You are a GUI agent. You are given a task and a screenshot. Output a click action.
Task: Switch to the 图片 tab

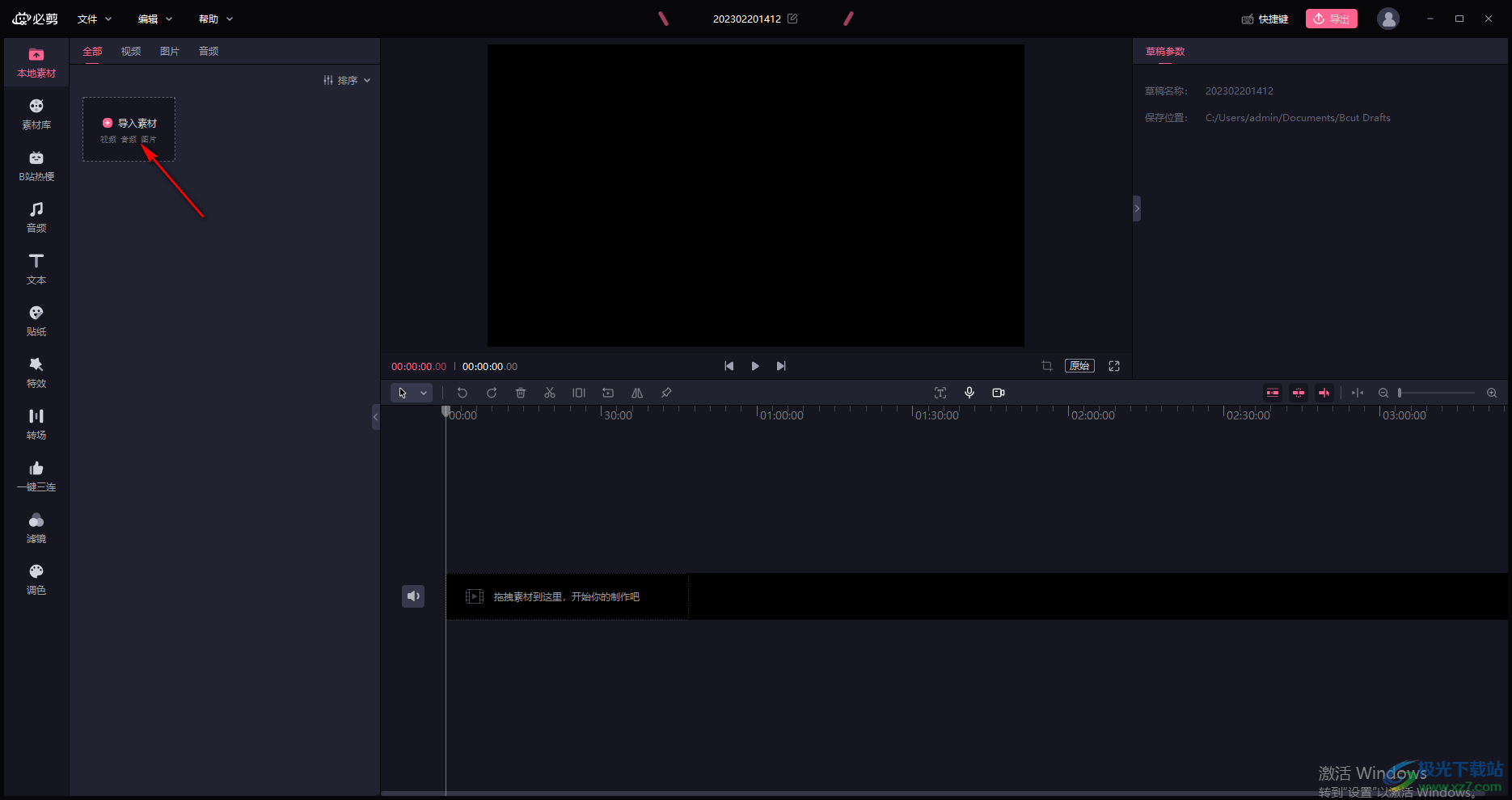(170, 51)
